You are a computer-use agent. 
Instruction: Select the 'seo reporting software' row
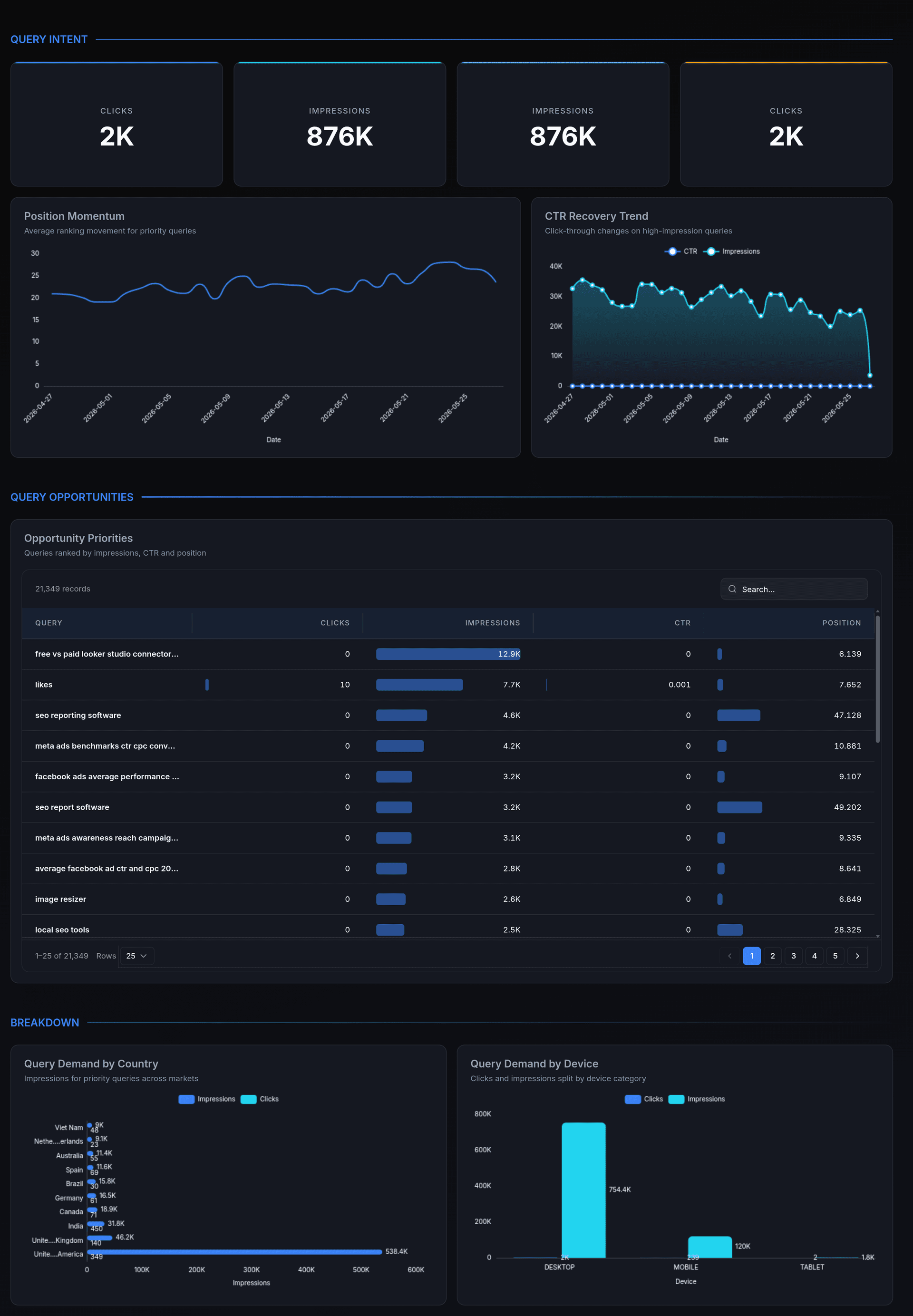point(448,716)
